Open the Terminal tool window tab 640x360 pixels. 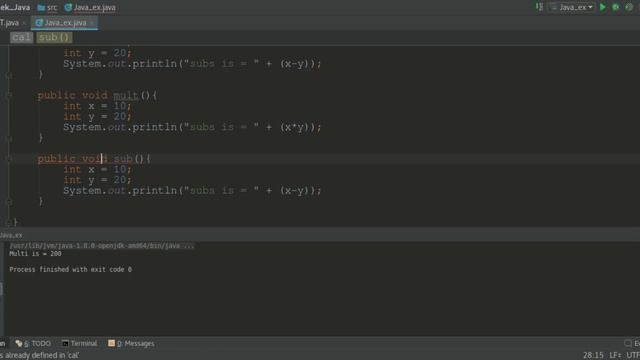click(79, 343)
